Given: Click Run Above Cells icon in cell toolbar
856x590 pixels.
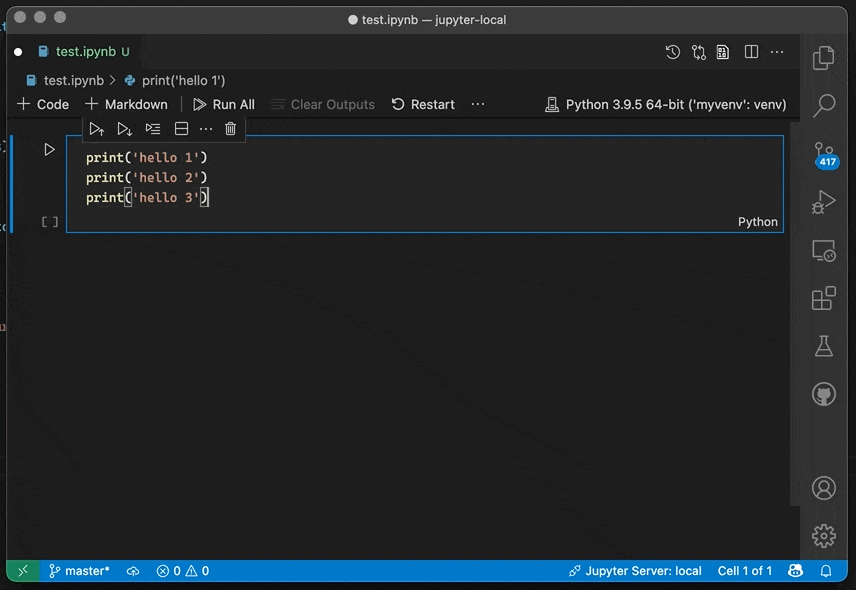Looking at the screenshot, I should [x=97, y=129].
